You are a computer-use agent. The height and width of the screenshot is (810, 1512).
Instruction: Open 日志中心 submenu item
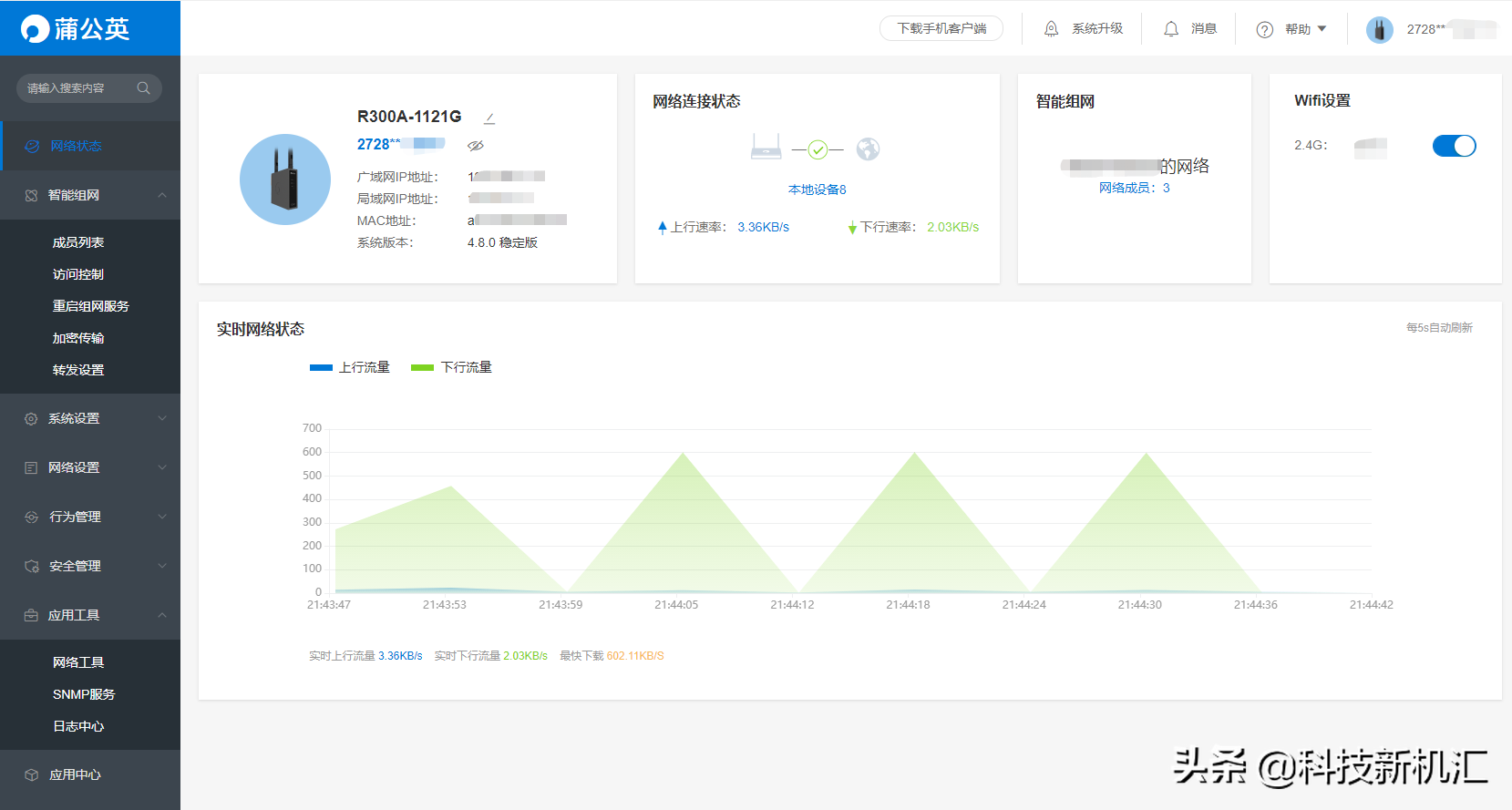tap(78, 726)
